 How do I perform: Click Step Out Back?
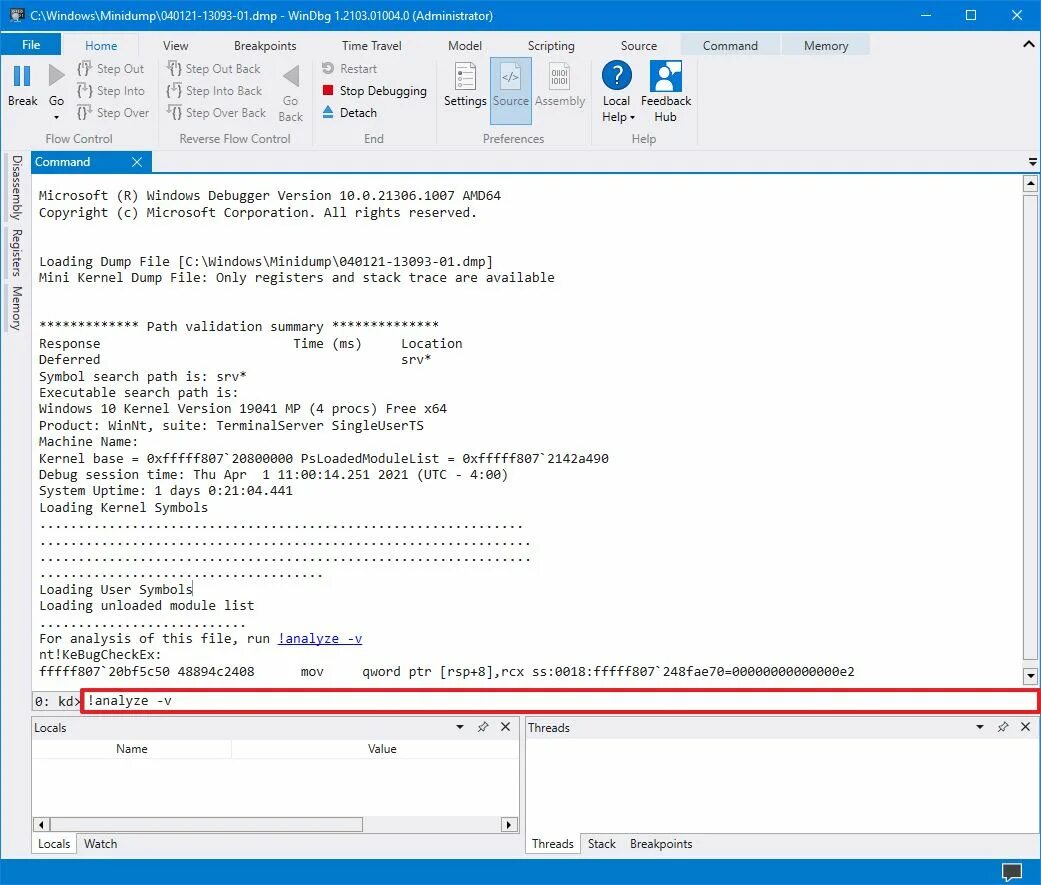pyautogui.click(x=213, y=68)
